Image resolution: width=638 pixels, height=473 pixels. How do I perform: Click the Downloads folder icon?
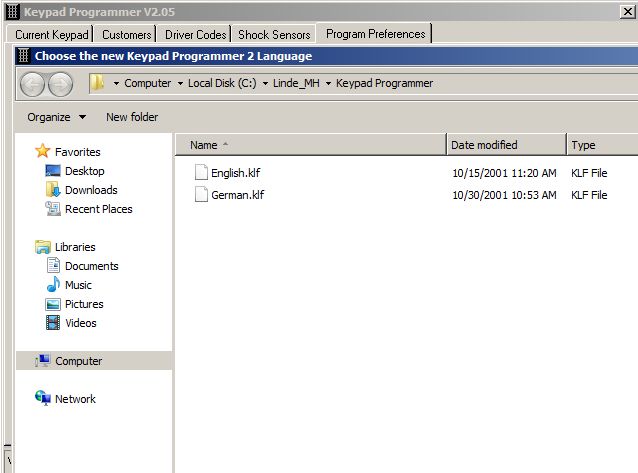pos(53,190)
